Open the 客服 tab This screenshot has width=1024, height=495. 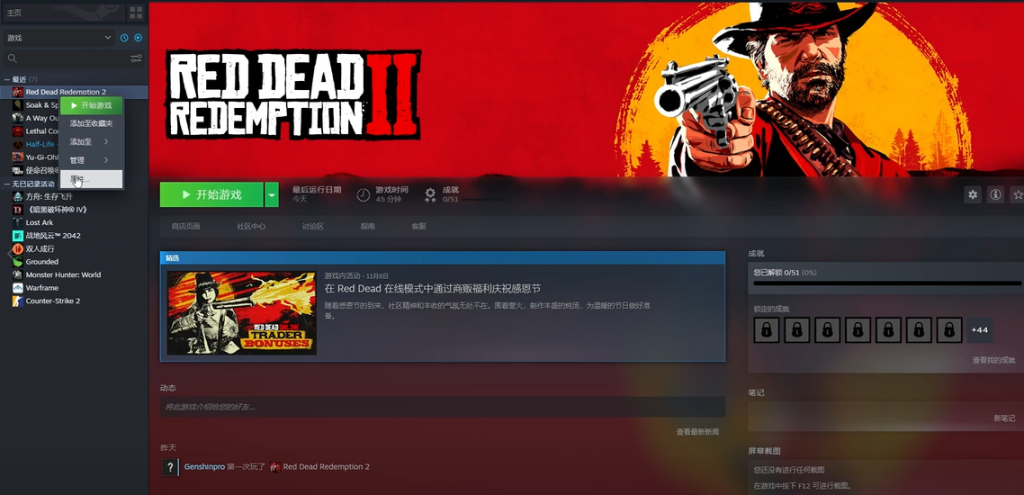click(419, 227)
